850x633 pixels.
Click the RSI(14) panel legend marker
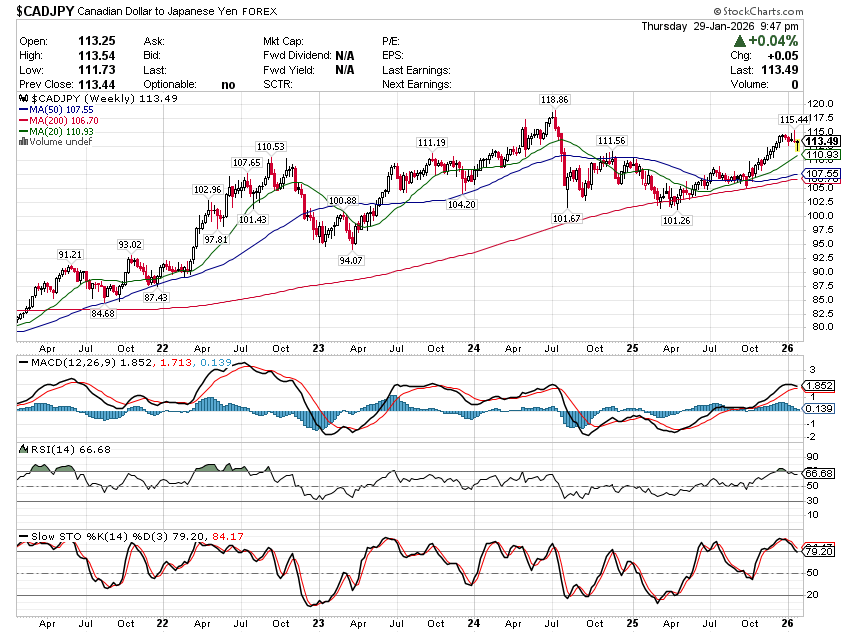tap(22, 450)
